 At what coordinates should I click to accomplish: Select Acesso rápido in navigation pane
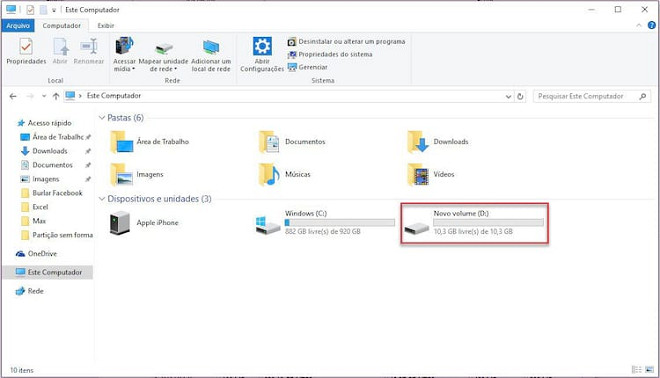(44, 123)
